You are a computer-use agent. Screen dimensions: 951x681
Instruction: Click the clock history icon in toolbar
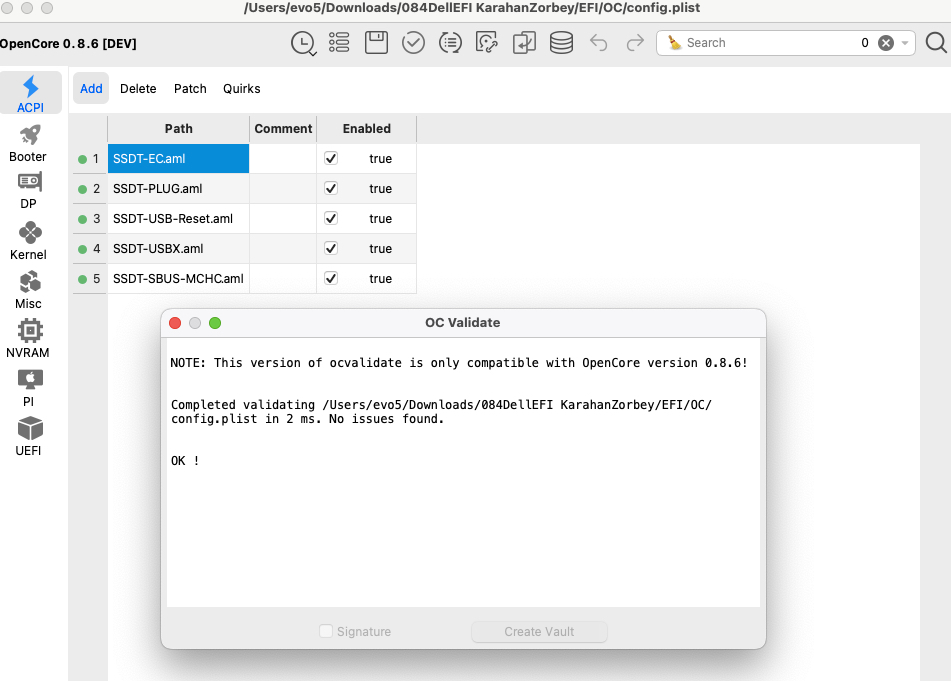[302, 43]
